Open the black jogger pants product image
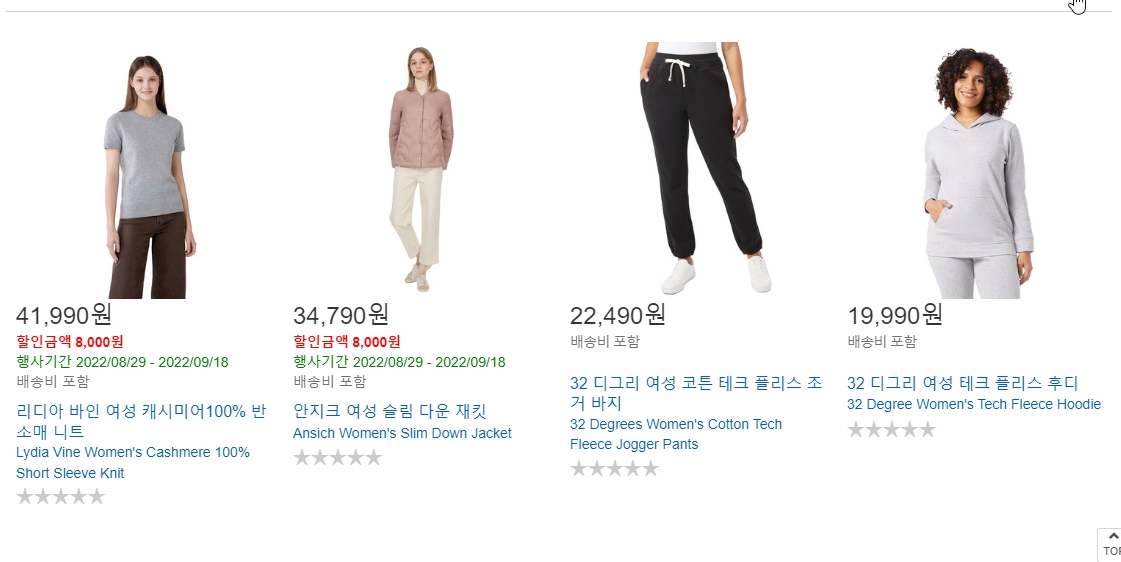 705,169
